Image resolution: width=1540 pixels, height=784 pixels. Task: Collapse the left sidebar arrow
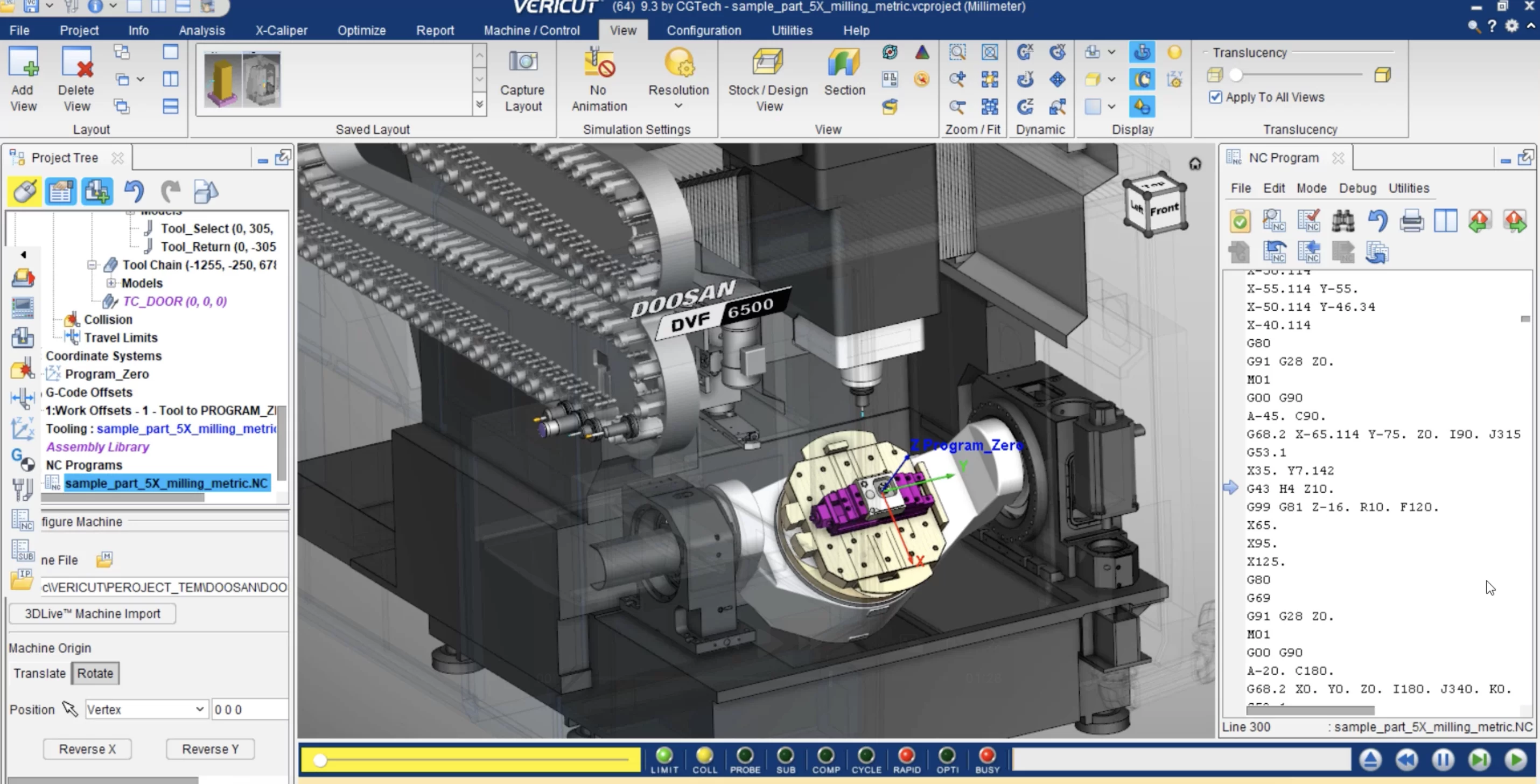pos(23,255)
